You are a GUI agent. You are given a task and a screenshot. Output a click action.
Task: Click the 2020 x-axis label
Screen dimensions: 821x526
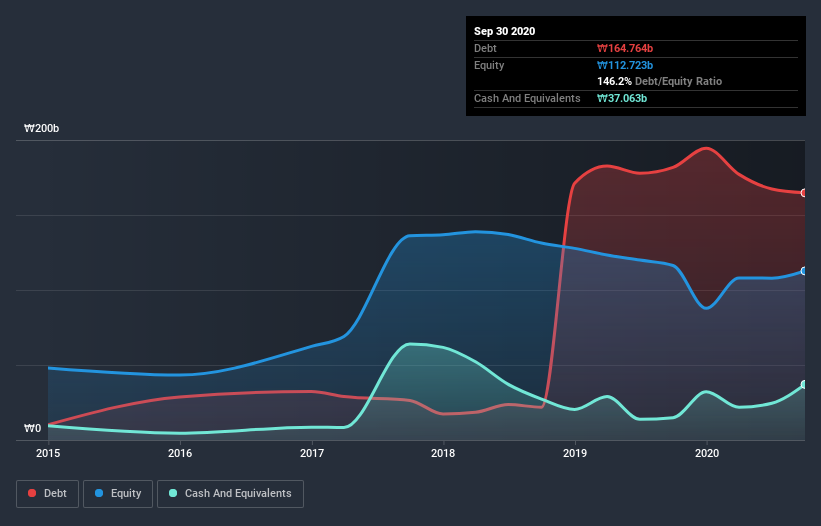[707, 453]
